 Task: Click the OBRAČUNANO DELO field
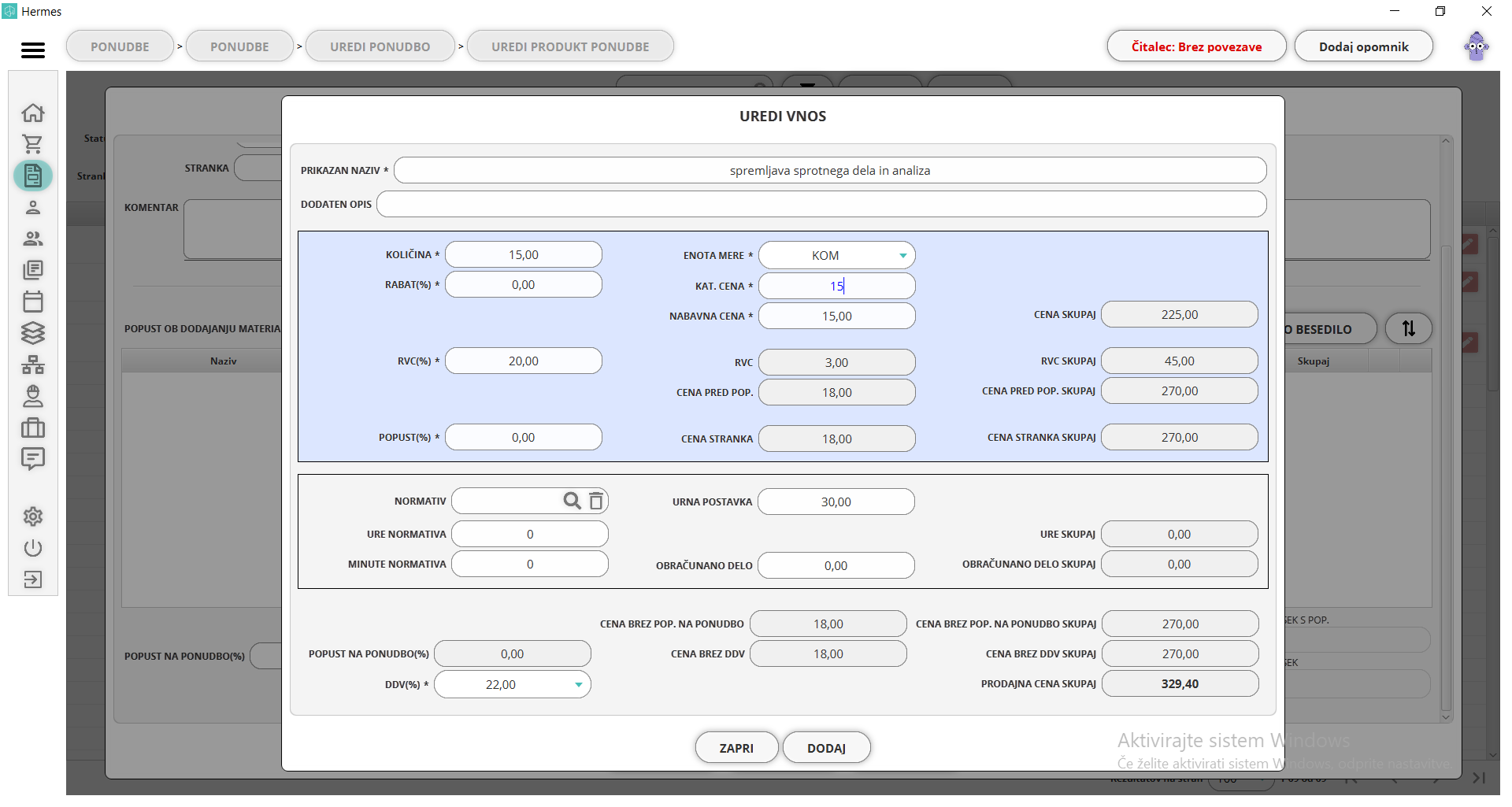coord(836,565)
